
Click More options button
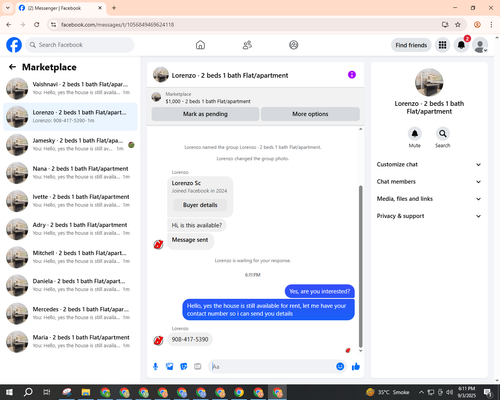(310, 114)
